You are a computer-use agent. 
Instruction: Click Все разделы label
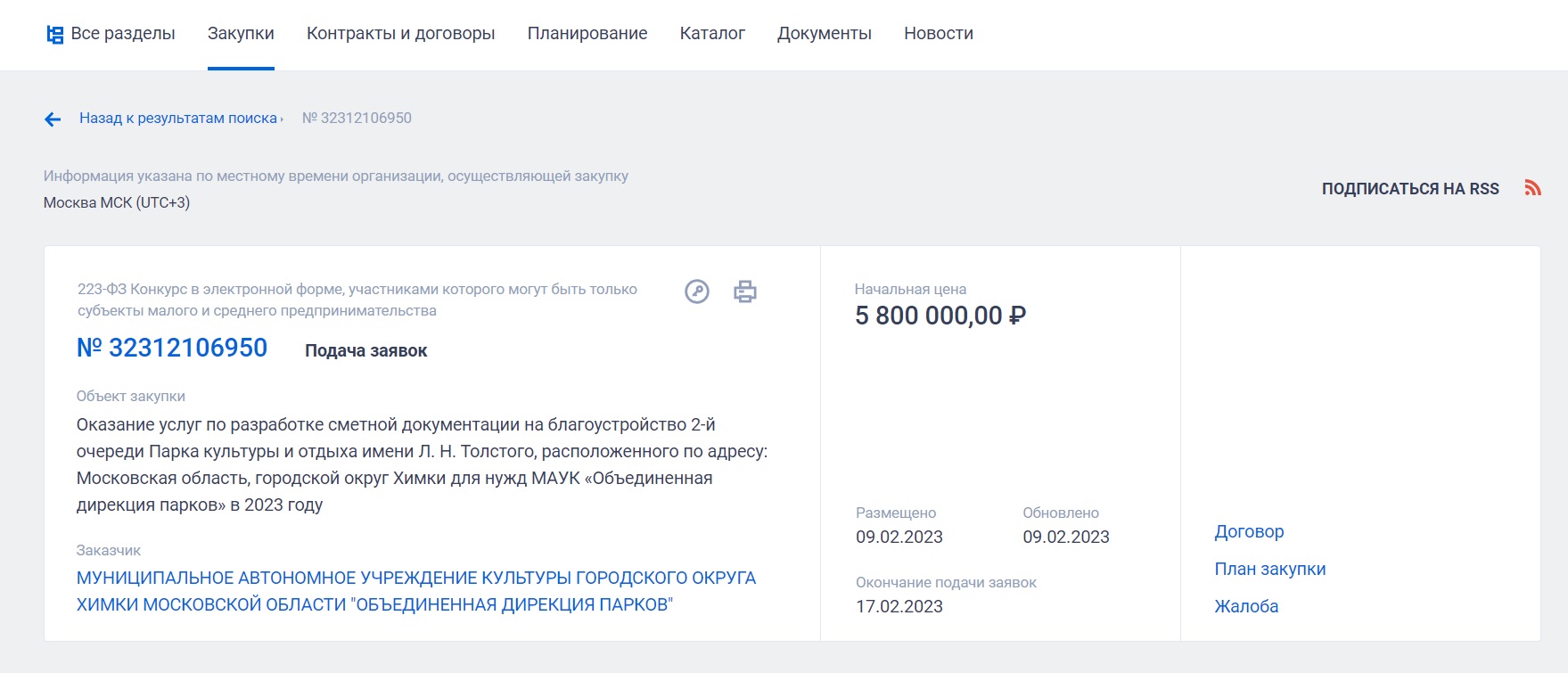click(123, 34)
